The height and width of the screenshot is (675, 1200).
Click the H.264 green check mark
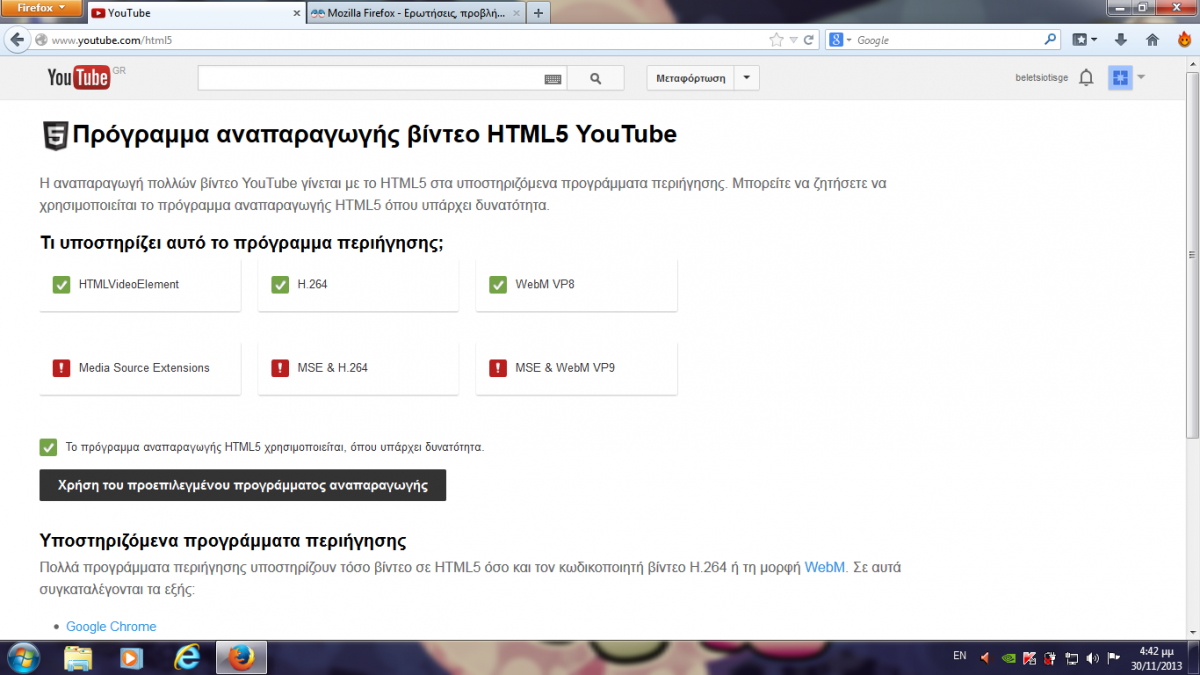coord(280,285)
